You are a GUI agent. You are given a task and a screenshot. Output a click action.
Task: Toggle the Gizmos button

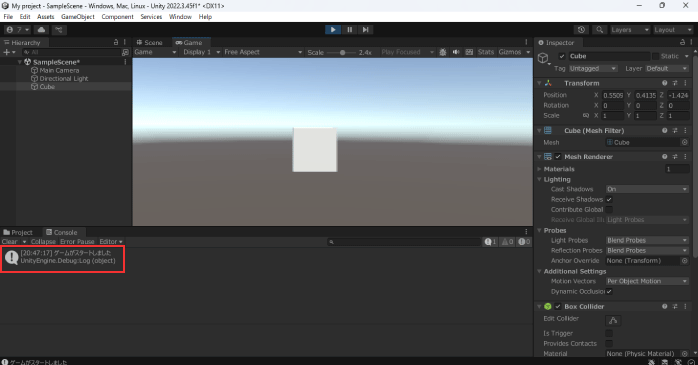point(510,52)
